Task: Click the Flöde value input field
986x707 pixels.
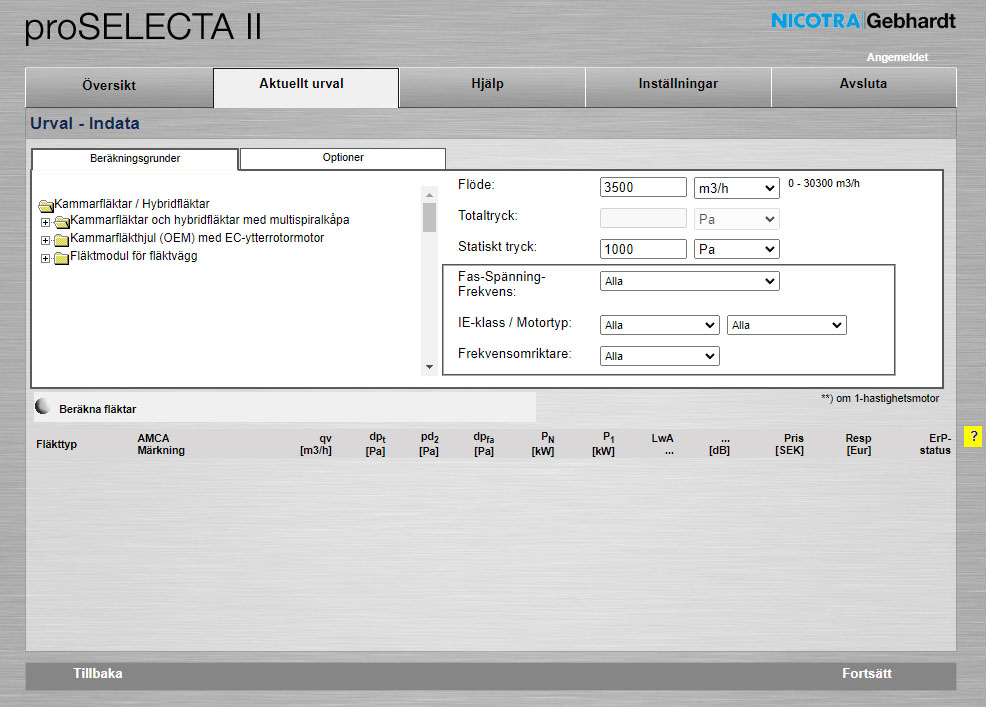Action: [643, 188]
